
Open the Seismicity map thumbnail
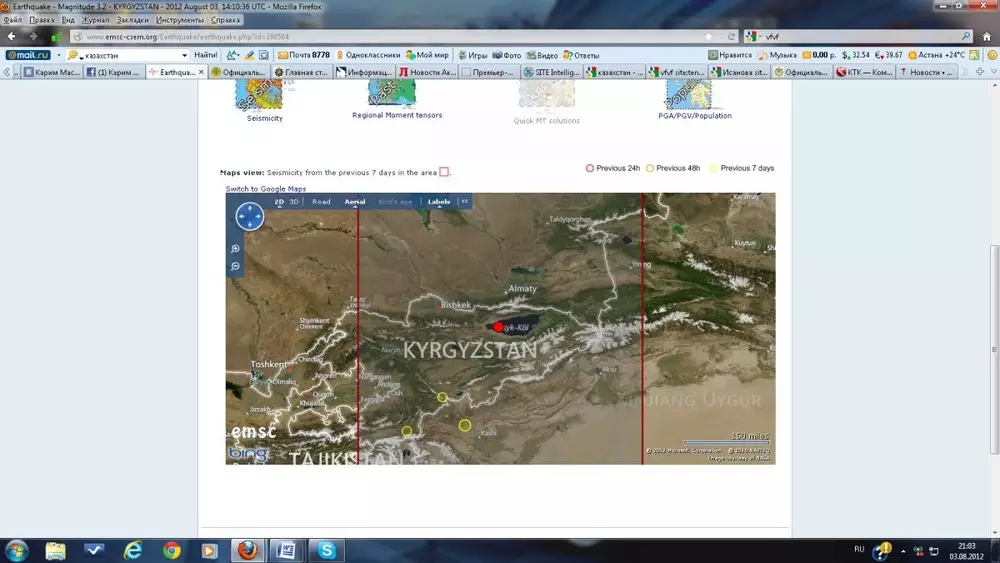coord(259,96)
